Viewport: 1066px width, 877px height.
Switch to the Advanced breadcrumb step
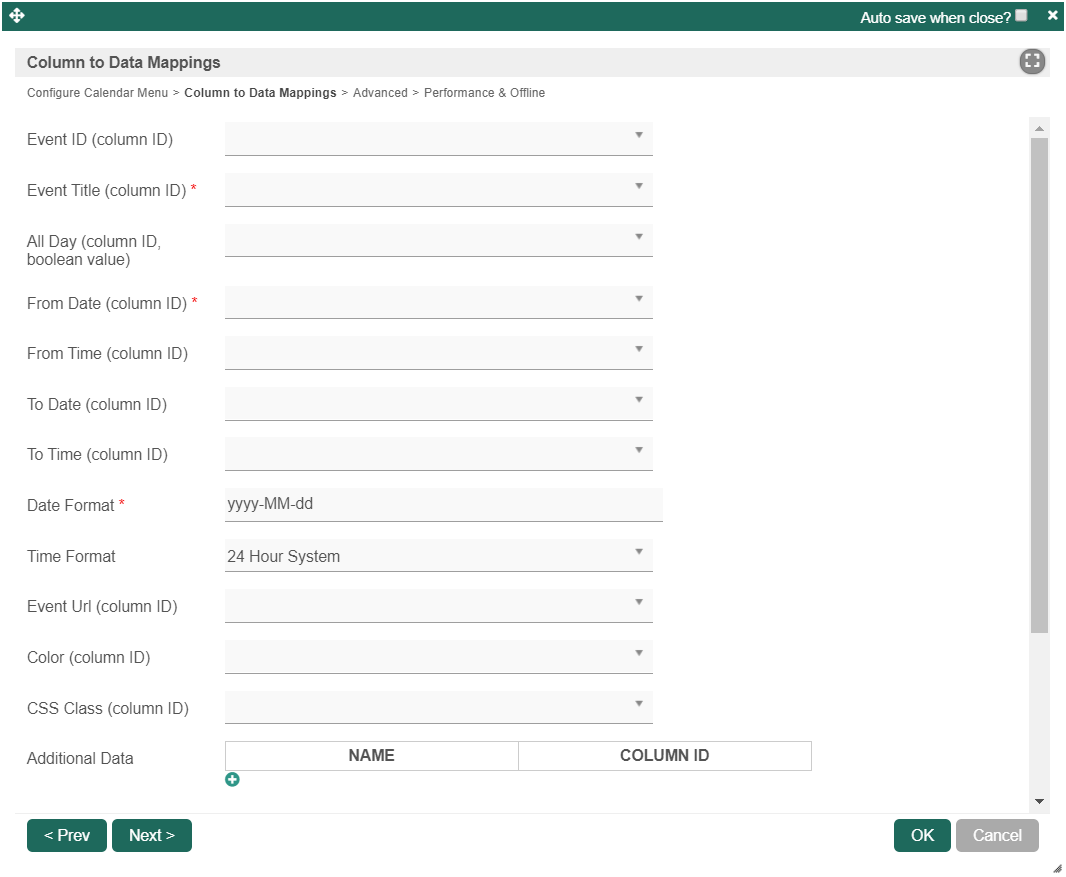coord(380,93)
